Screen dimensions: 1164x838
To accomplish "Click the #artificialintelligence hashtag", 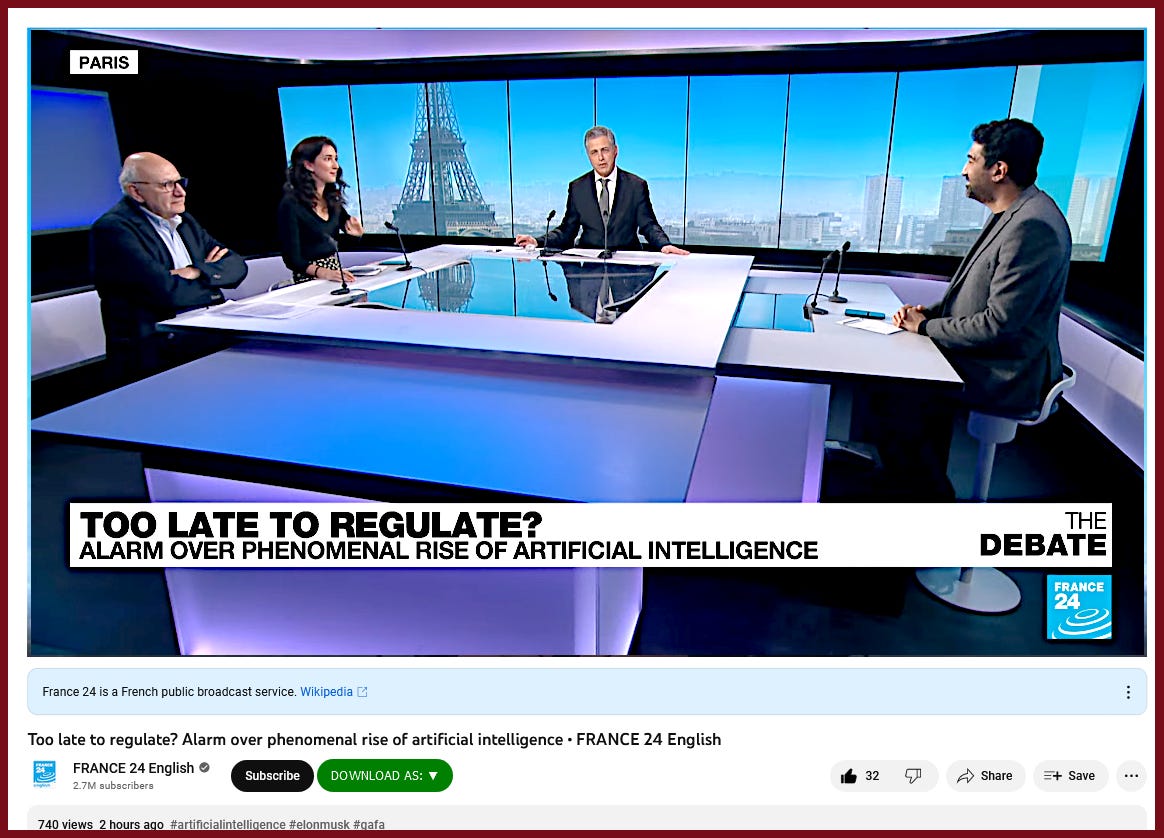I will (228, 825).
